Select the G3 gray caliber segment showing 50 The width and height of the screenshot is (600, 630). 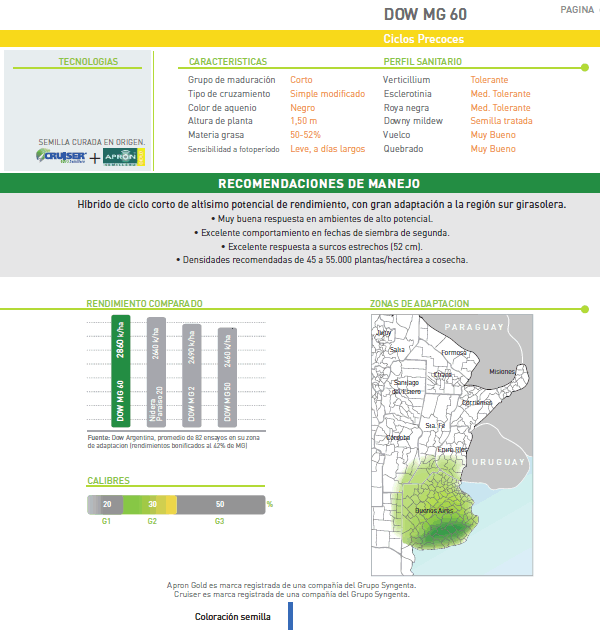(221, 504)
